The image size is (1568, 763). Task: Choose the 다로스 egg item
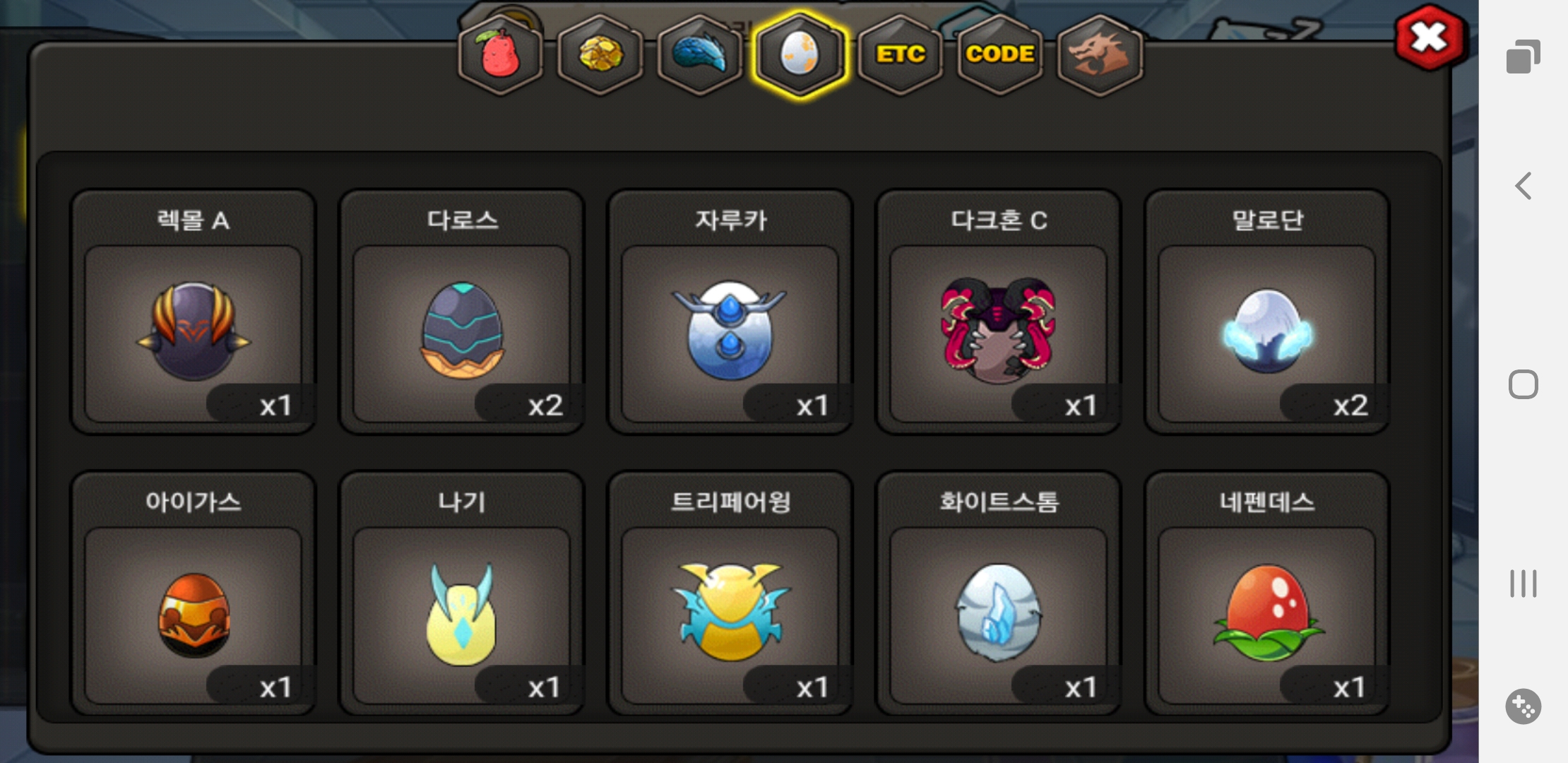[461, 312]
